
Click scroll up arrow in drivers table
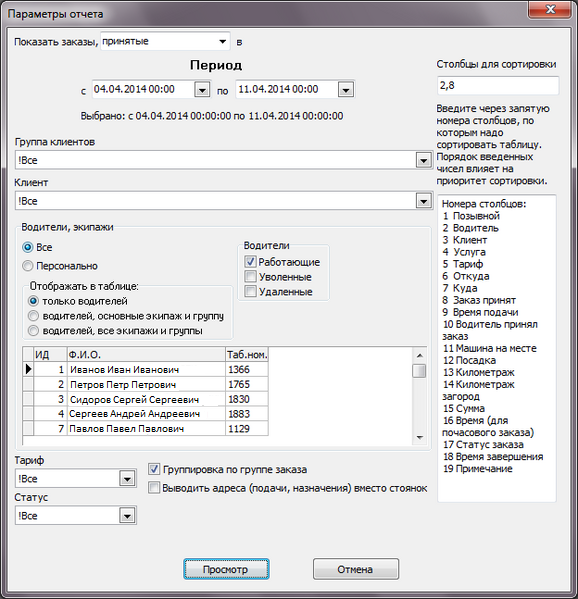click(419, 355)
